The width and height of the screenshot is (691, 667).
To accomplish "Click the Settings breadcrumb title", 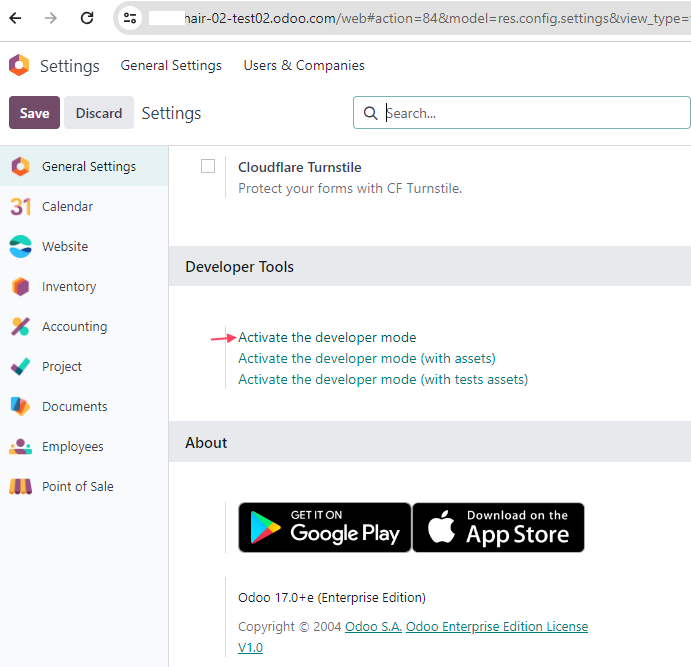I will coord(171,113).
